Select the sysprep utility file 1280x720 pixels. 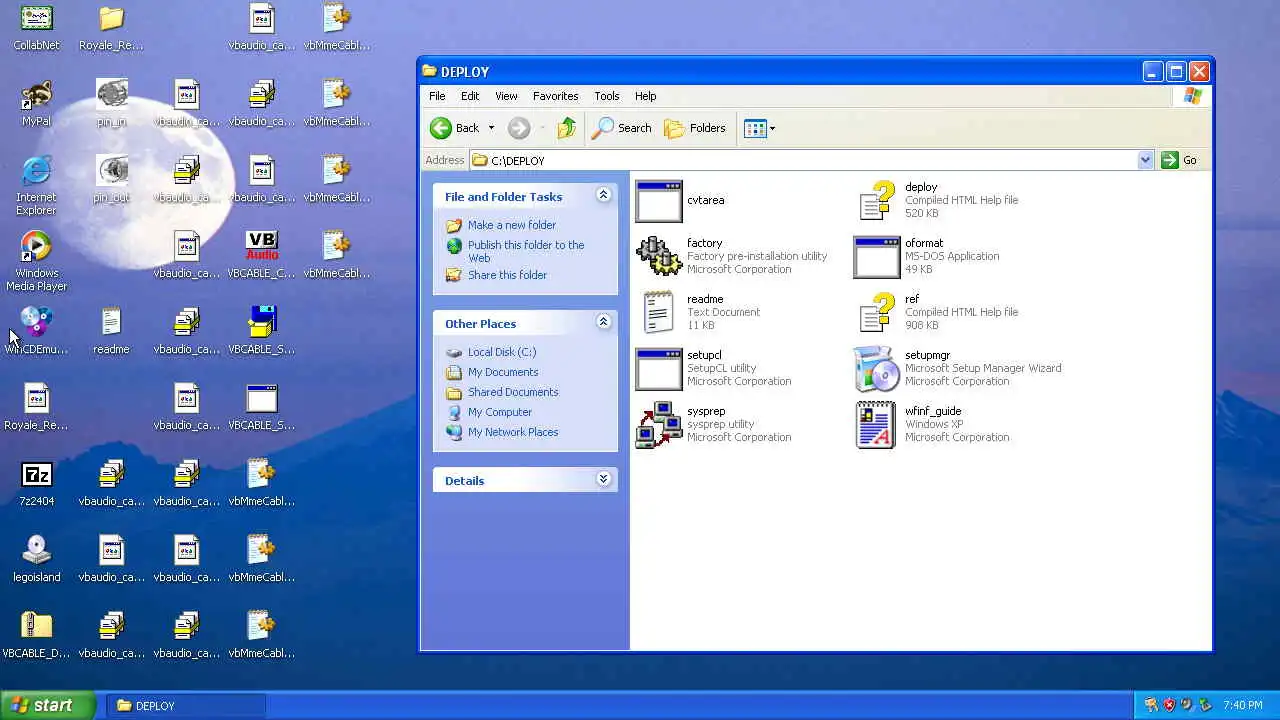(x=713, y=424)
